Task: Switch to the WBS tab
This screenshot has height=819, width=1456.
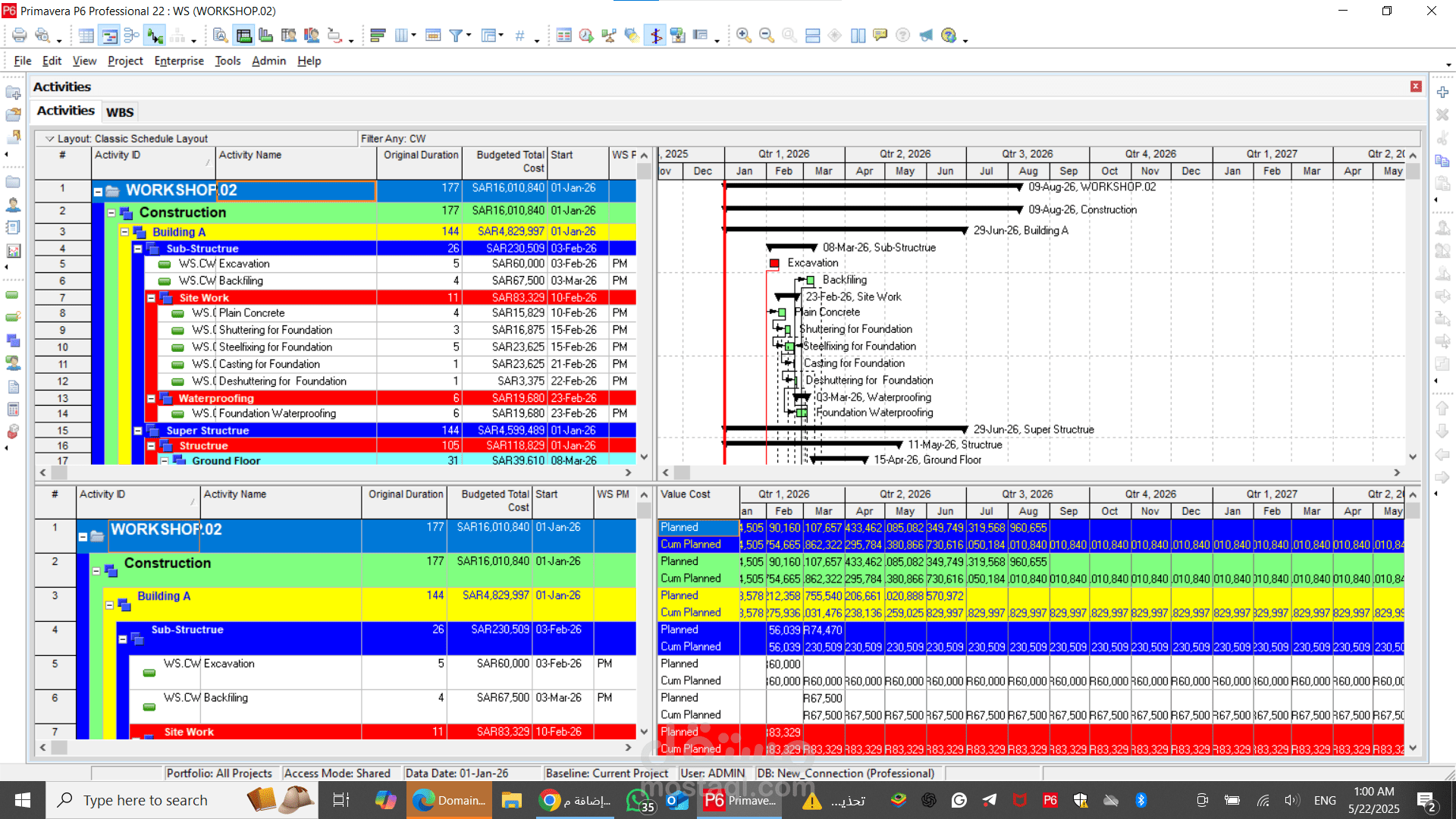Action: click(x=120, y=112)
